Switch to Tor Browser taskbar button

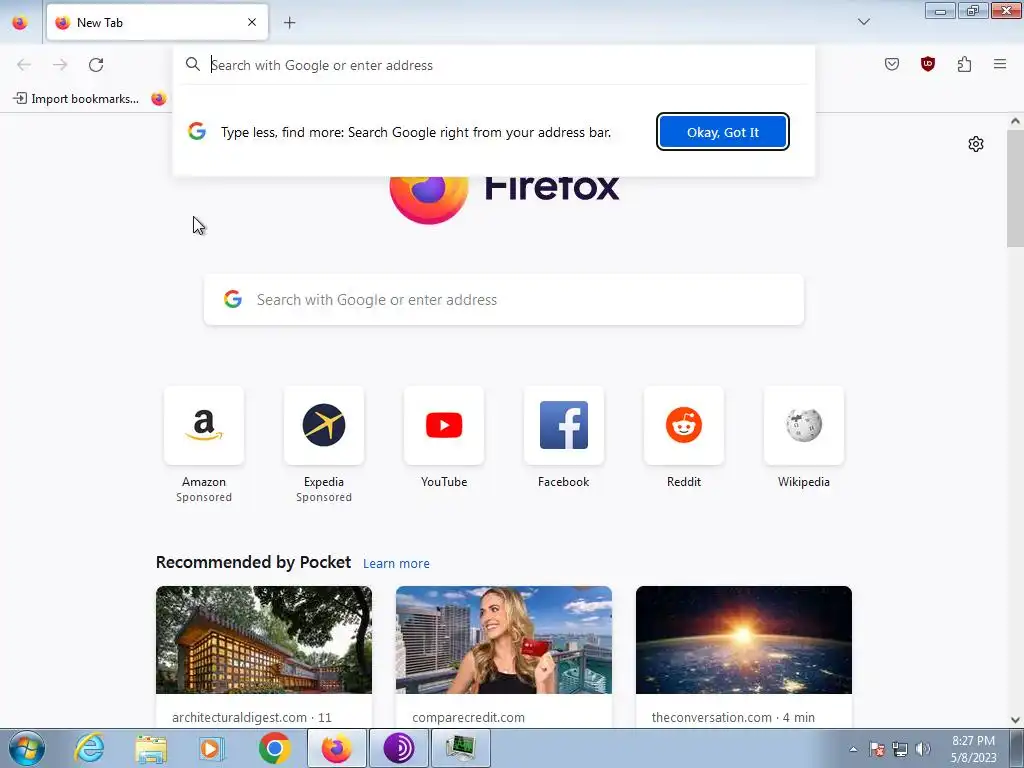399,748
